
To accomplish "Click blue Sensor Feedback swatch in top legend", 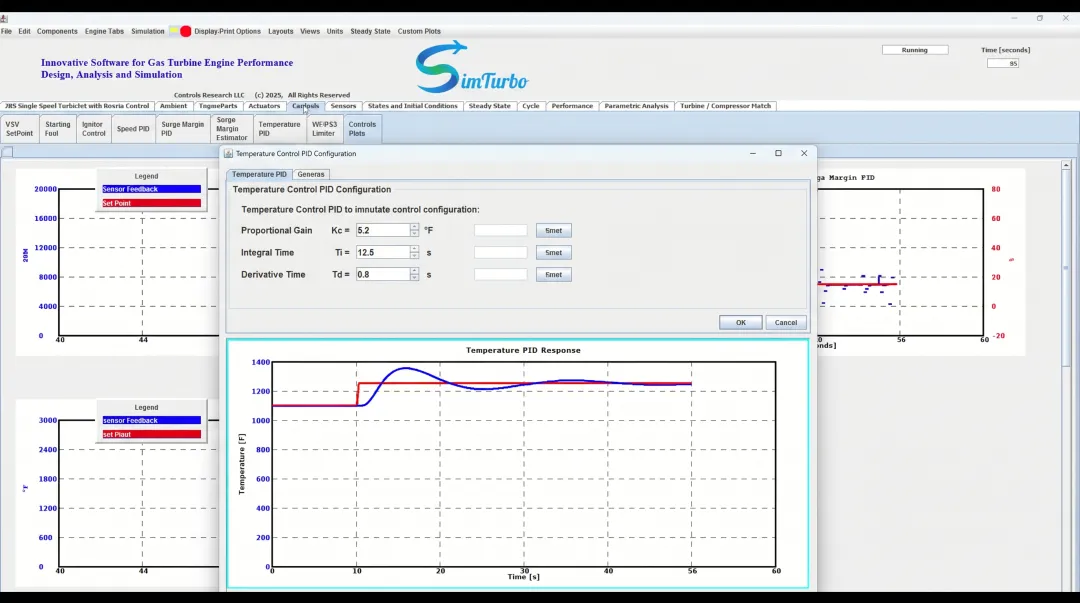I will coord(152,189).
